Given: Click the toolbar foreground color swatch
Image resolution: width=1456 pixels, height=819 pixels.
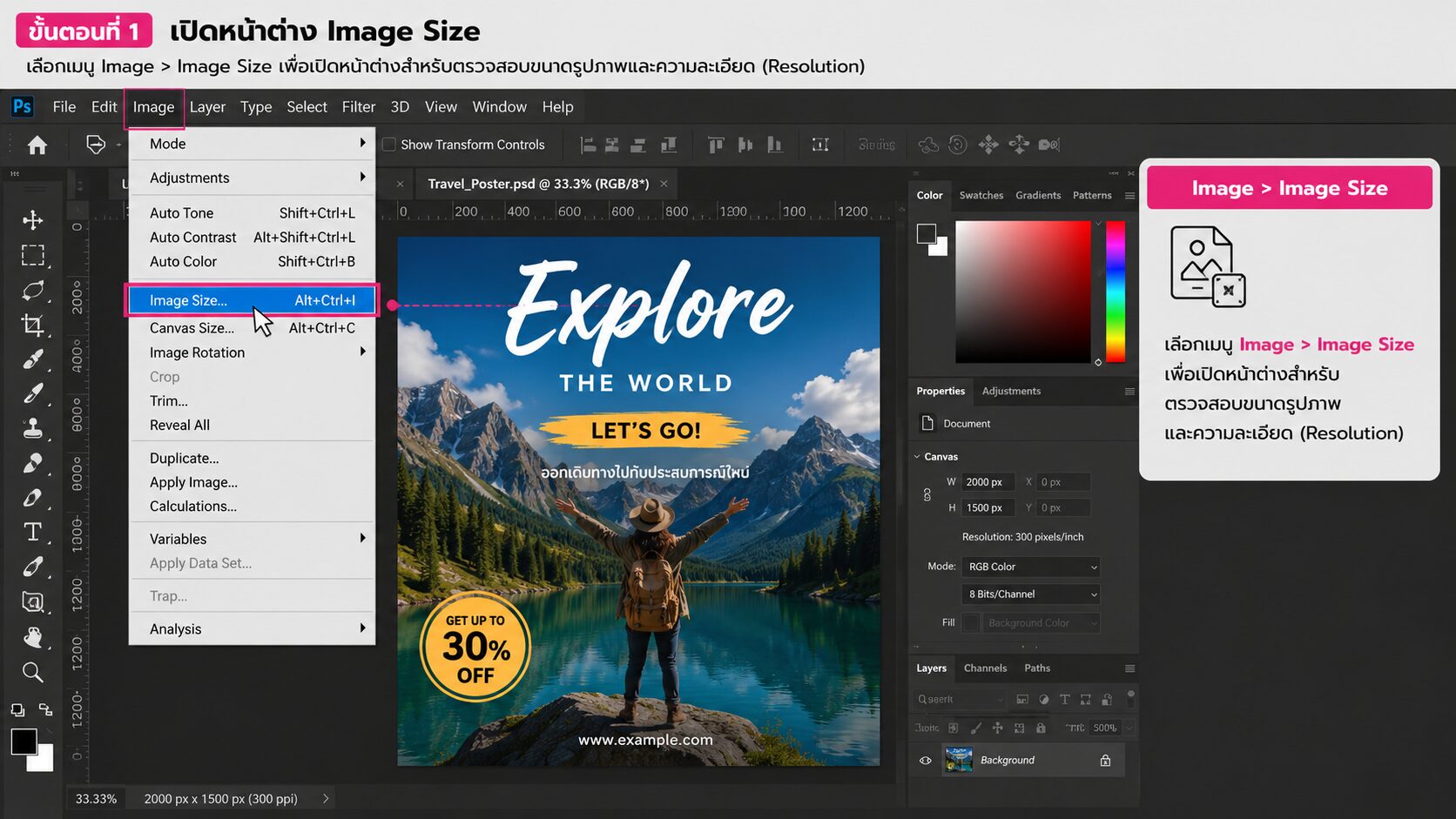Looking at the screenshot, I should [x=24, y=742].
